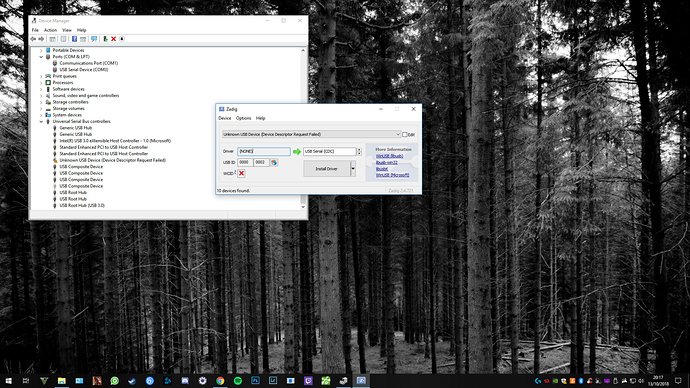Click the red X WCID indicator in Zadig

coord(241,173)
